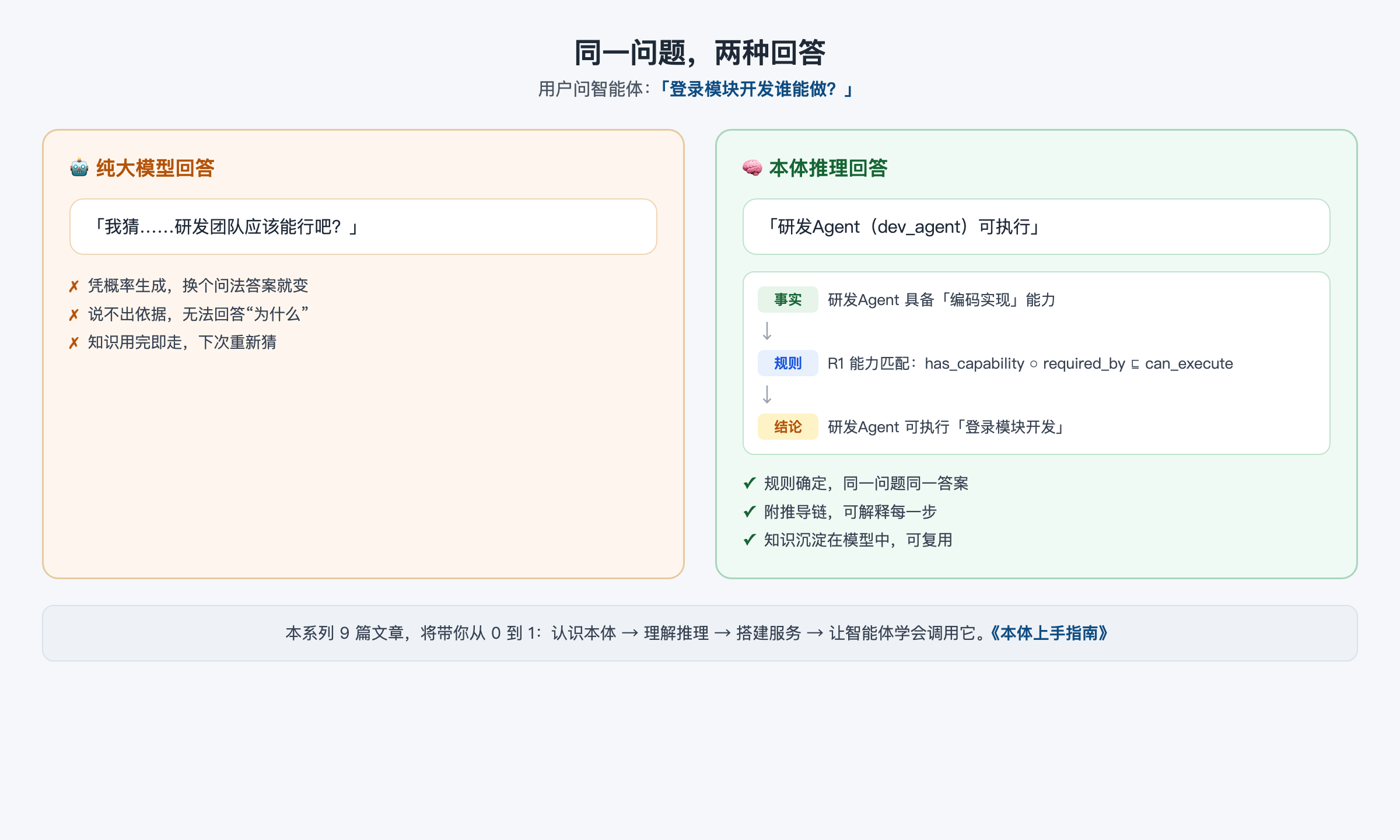This screenshot has height=840, width=1400.
Task: Click text 知识沉淀在模型中，可复用
Action: [858, 540]
